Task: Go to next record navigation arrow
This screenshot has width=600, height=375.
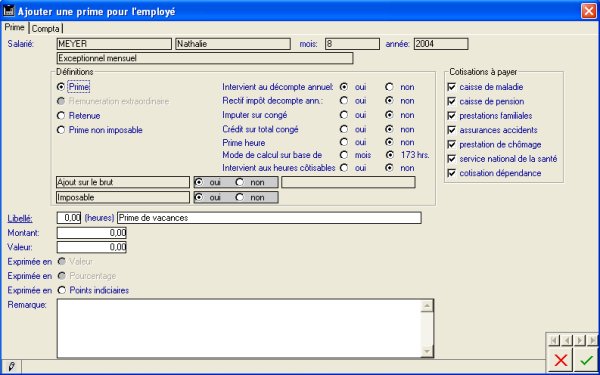Action: (x=579, y=340)
